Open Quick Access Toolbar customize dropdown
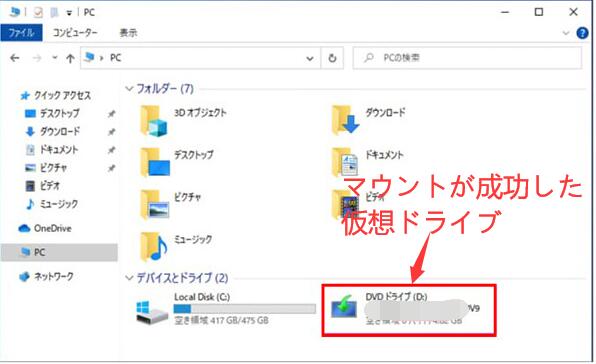 (x=69, y=13)
